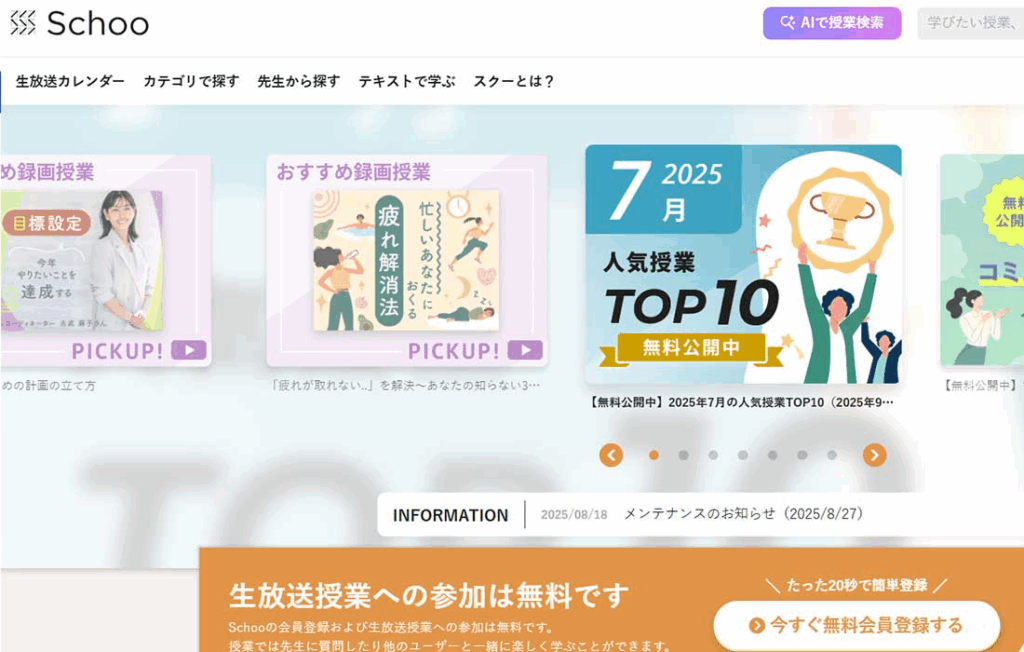
Task: Go to テキストで学ぶ menu item
Action: (x=407, y=81)
